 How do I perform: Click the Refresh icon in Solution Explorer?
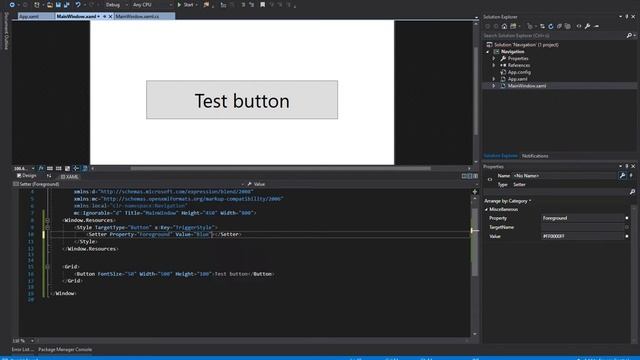click(551, 26)
